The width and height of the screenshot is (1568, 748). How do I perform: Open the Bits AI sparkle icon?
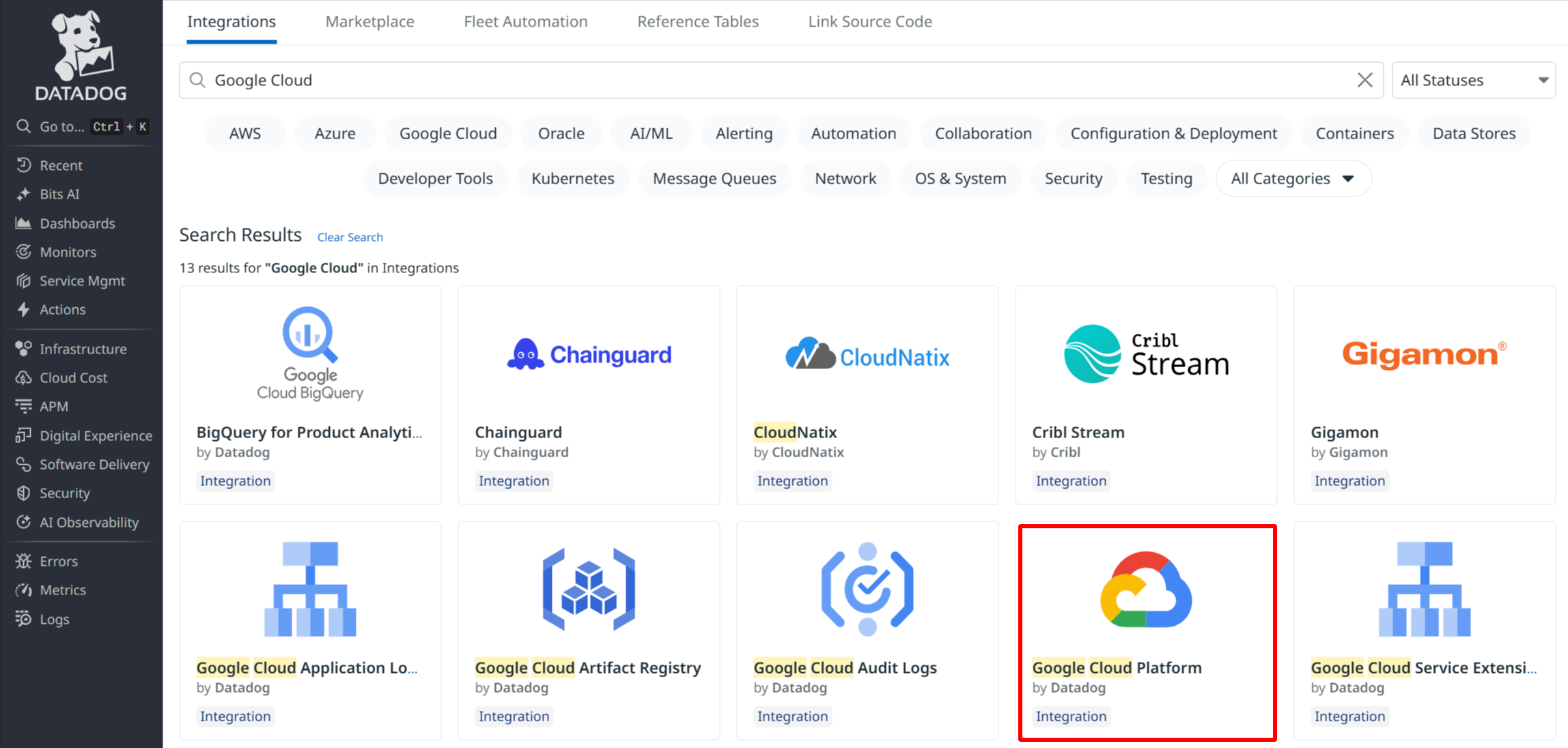pyautogui.click(x=23, y=195)
